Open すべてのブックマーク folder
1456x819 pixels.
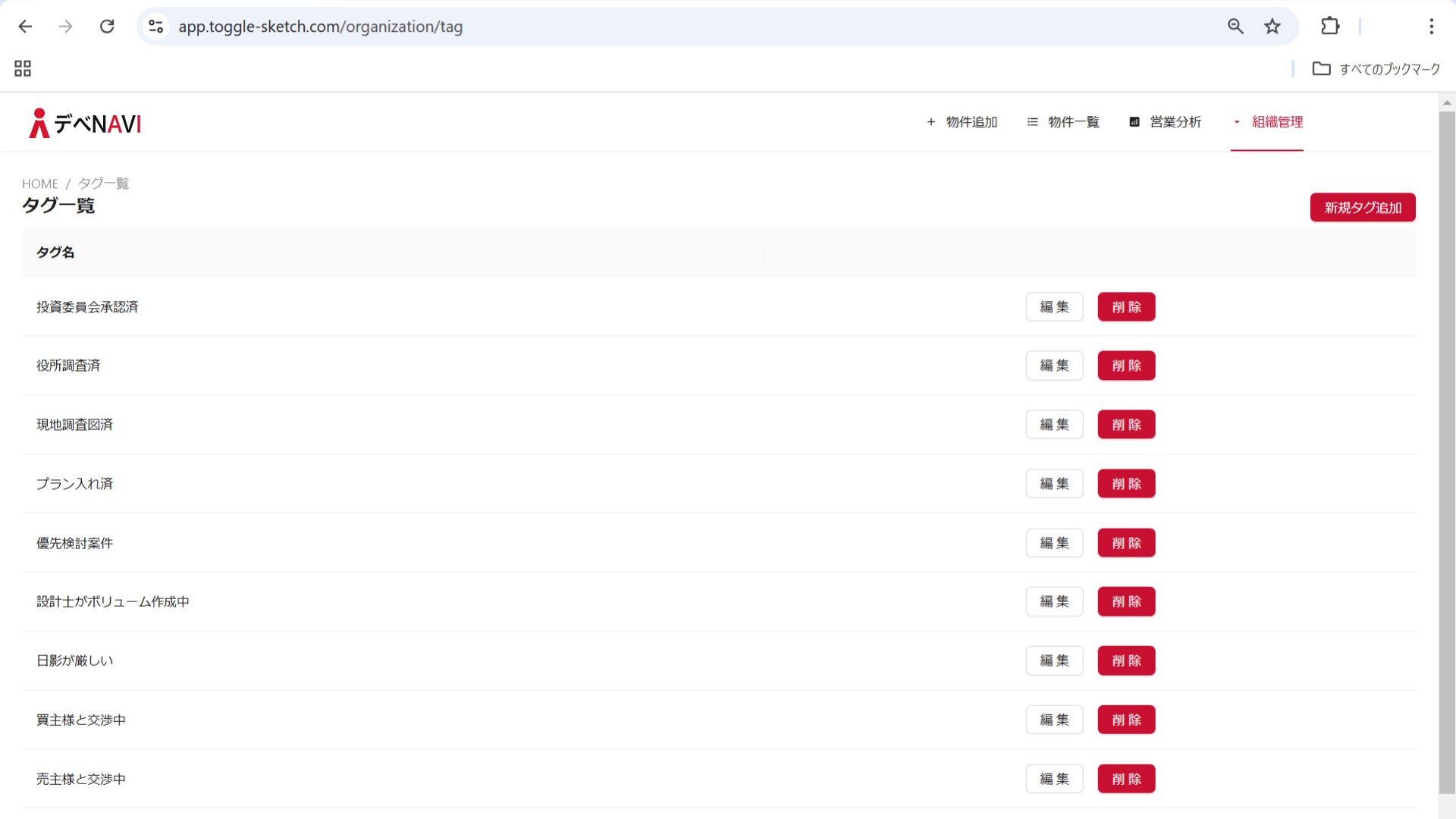[x=1376, y=69]
